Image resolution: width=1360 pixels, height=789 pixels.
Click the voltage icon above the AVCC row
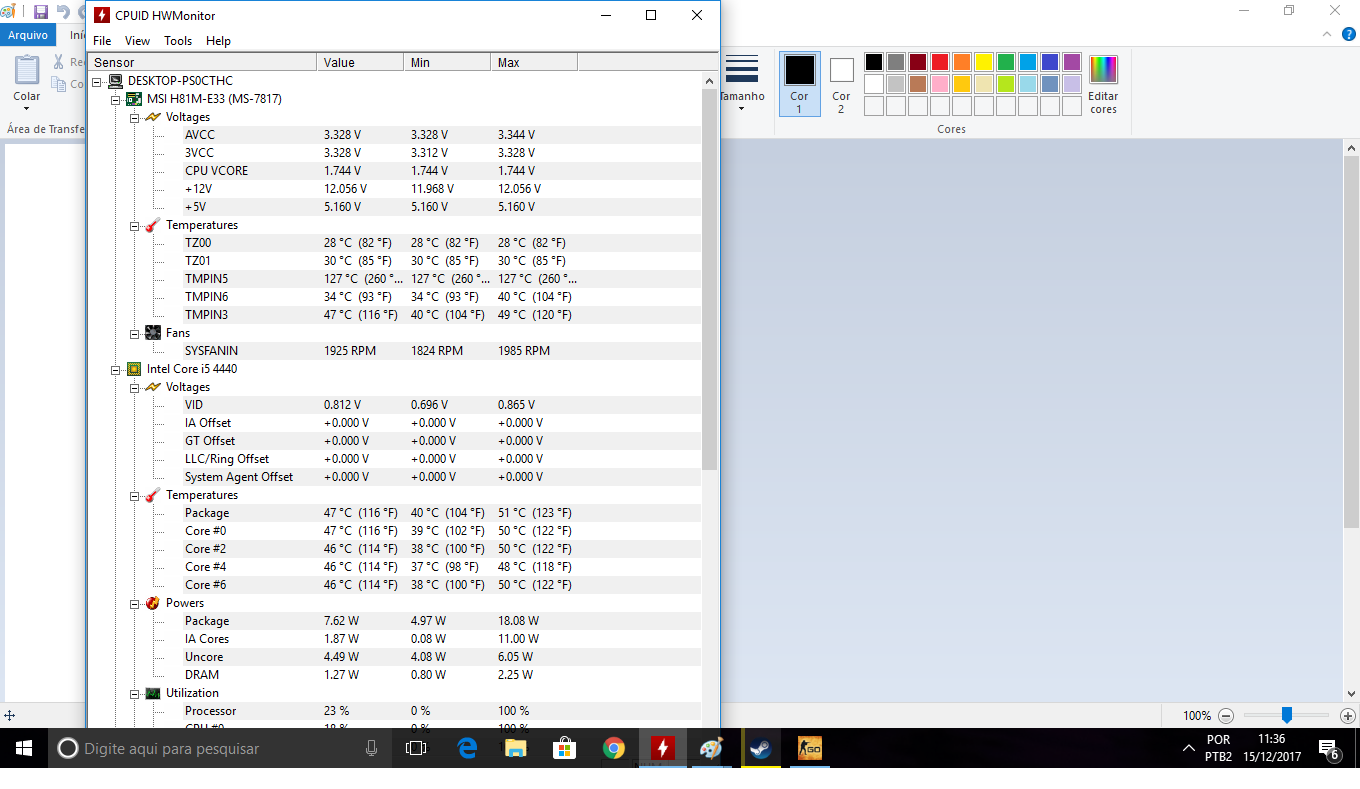click(153, 117)
